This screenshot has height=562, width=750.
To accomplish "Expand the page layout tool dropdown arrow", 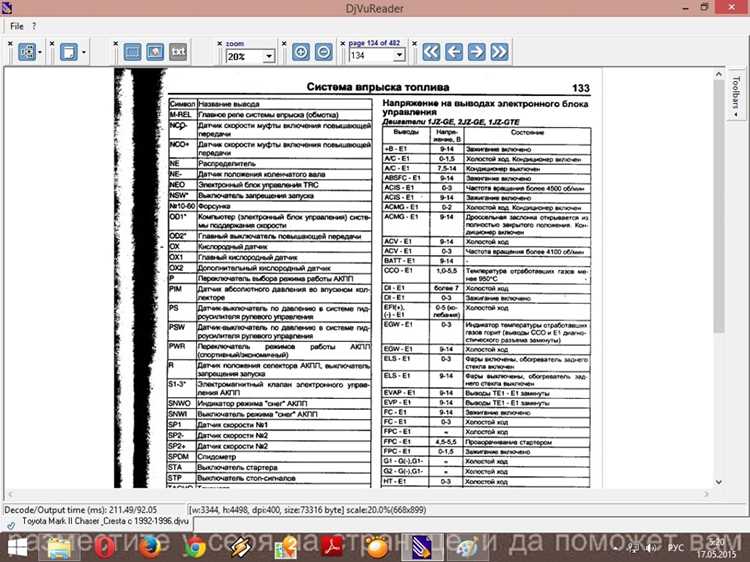I will (41, 51).
